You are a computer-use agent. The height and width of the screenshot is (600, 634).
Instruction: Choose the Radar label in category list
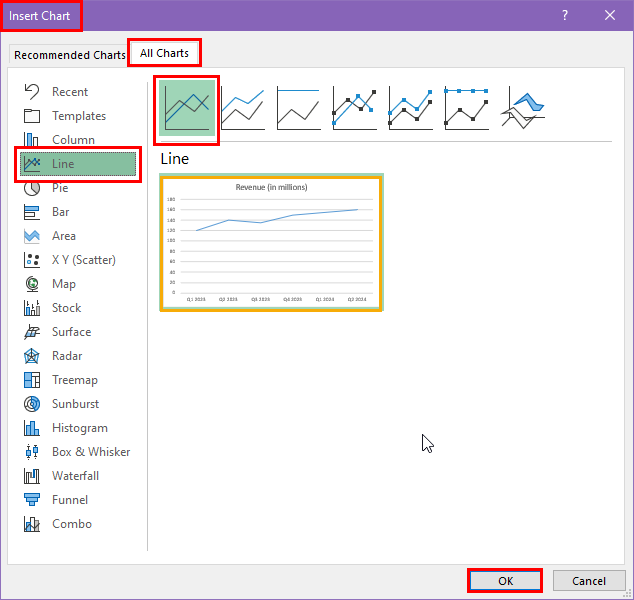67,356
